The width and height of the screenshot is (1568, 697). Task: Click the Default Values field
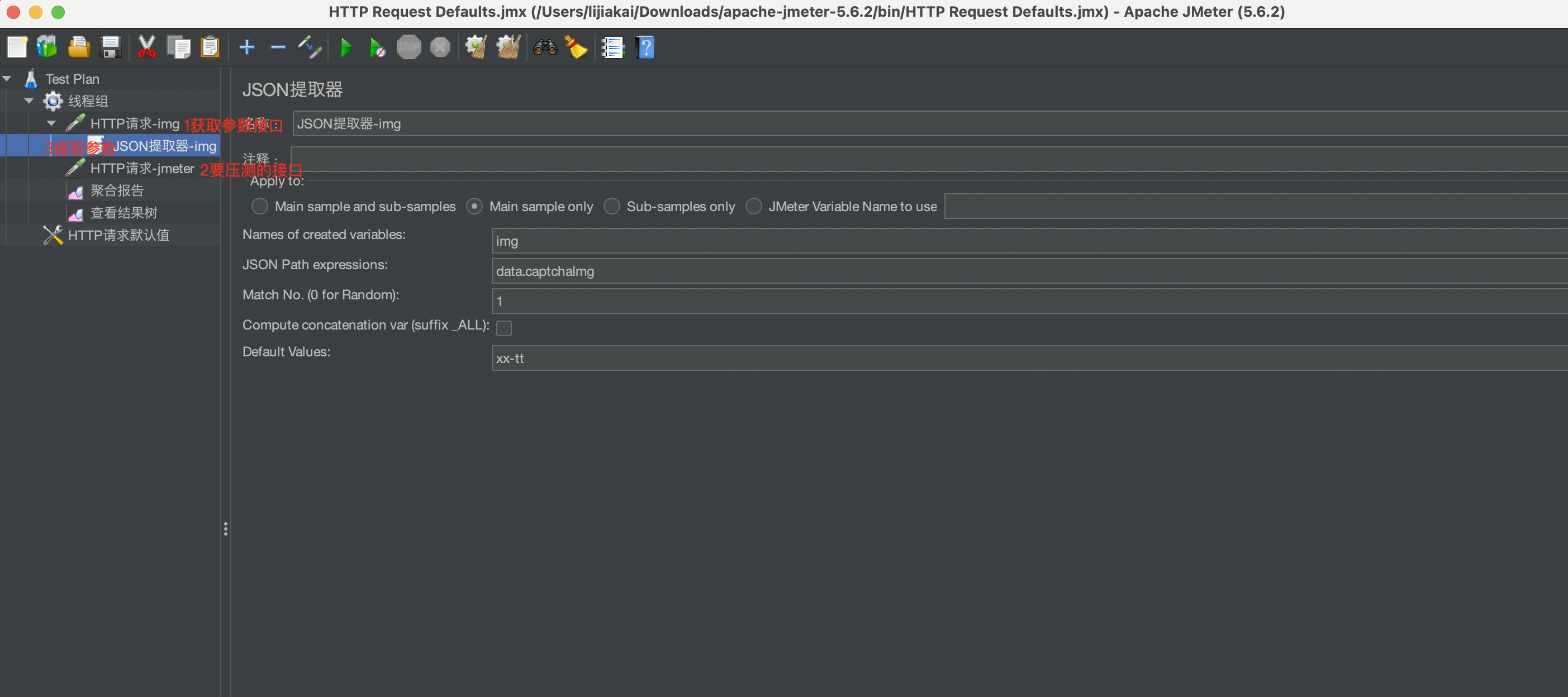[x=1029, y=358]
